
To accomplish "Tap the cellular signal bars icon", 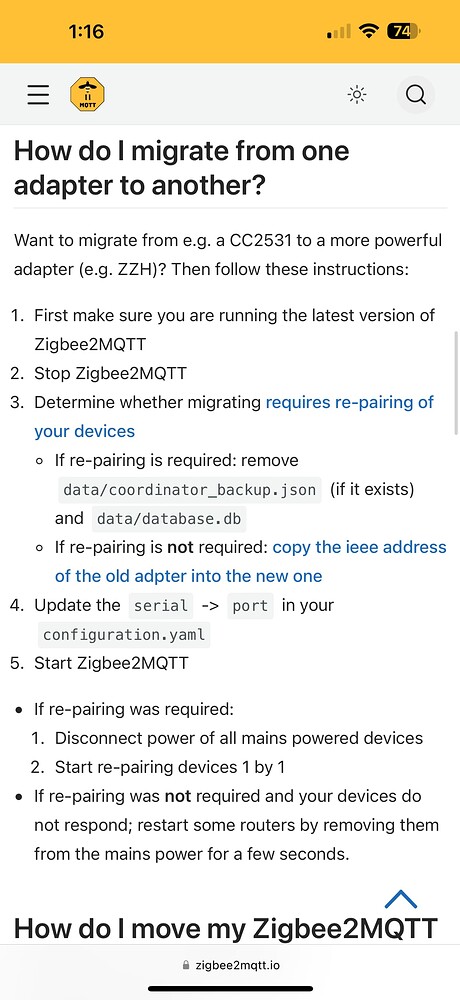I will point(339,31).
